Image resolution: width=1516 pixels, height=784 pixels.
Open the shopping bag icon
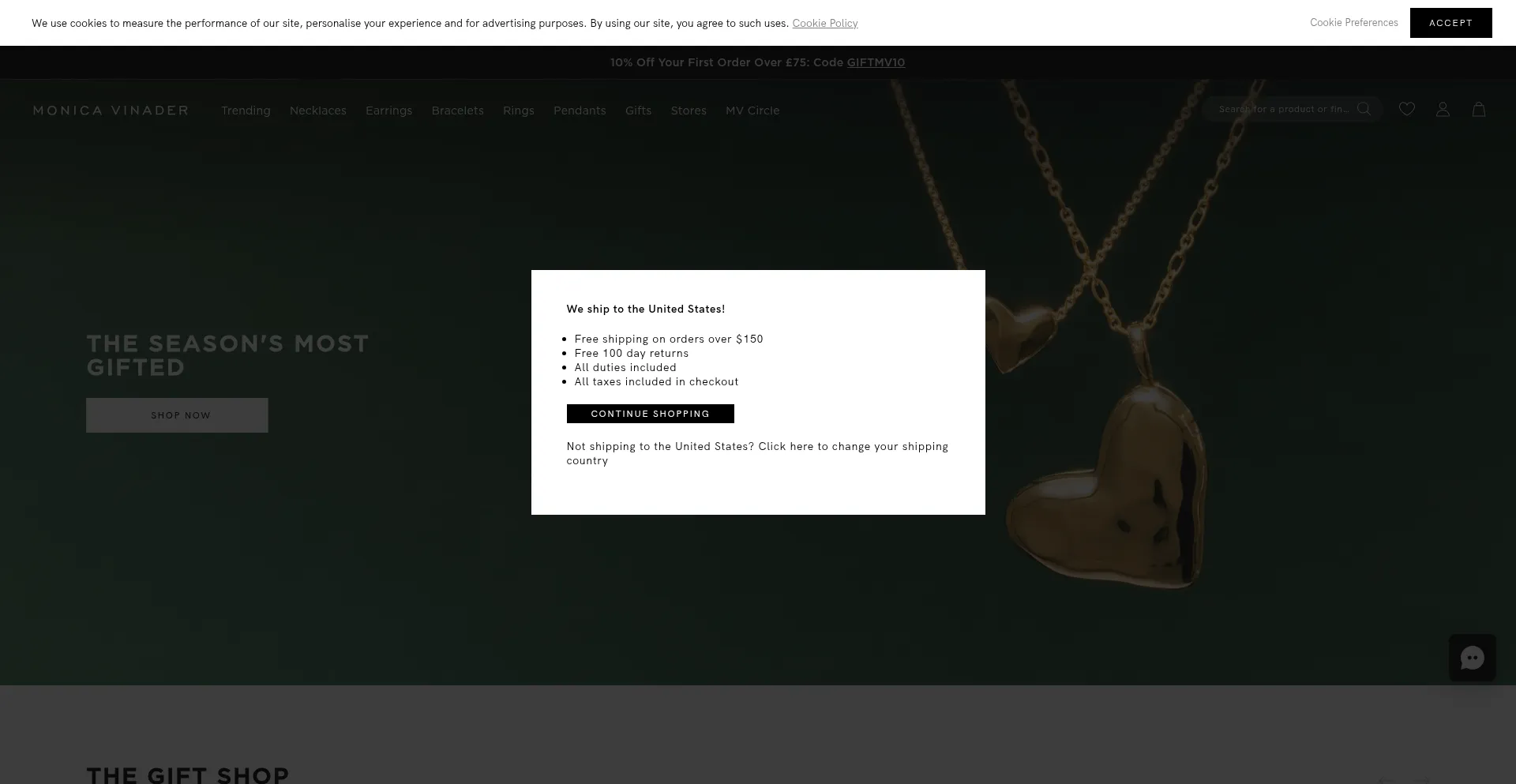pos(1478,110)
